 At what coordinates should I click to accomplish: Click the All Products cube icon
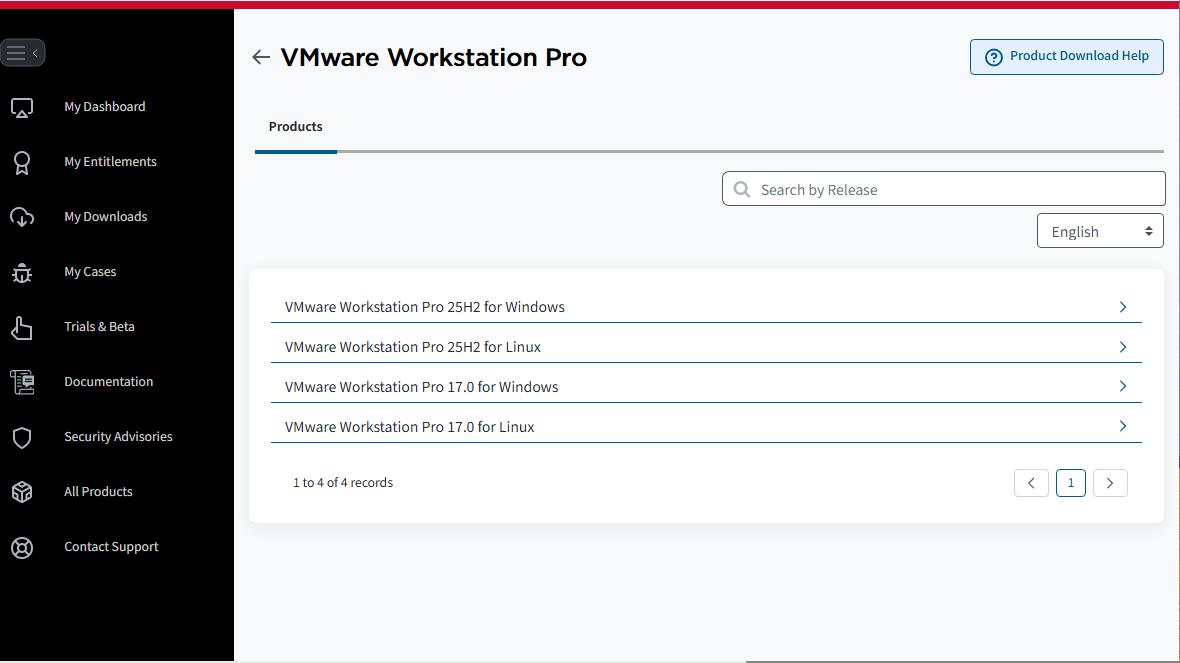click(22, 492)
